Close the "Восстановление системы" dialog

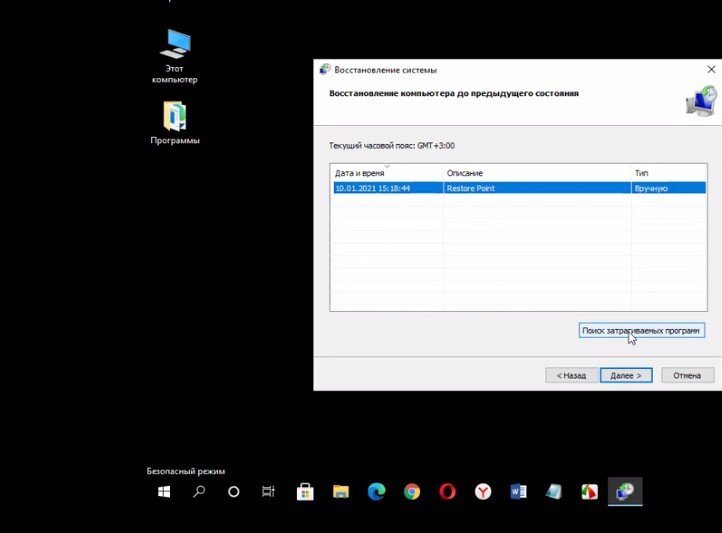click(x=711, y=70)
